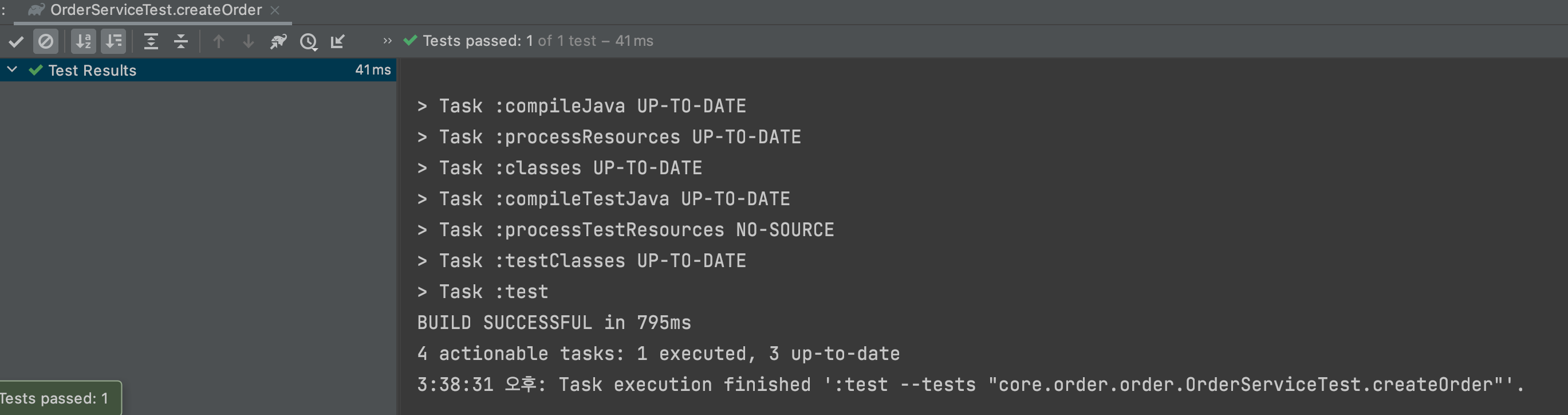Click the BUILD SUCCESSFUL console line
Screen dimensions: 1568x415
(x=554, y=322)
